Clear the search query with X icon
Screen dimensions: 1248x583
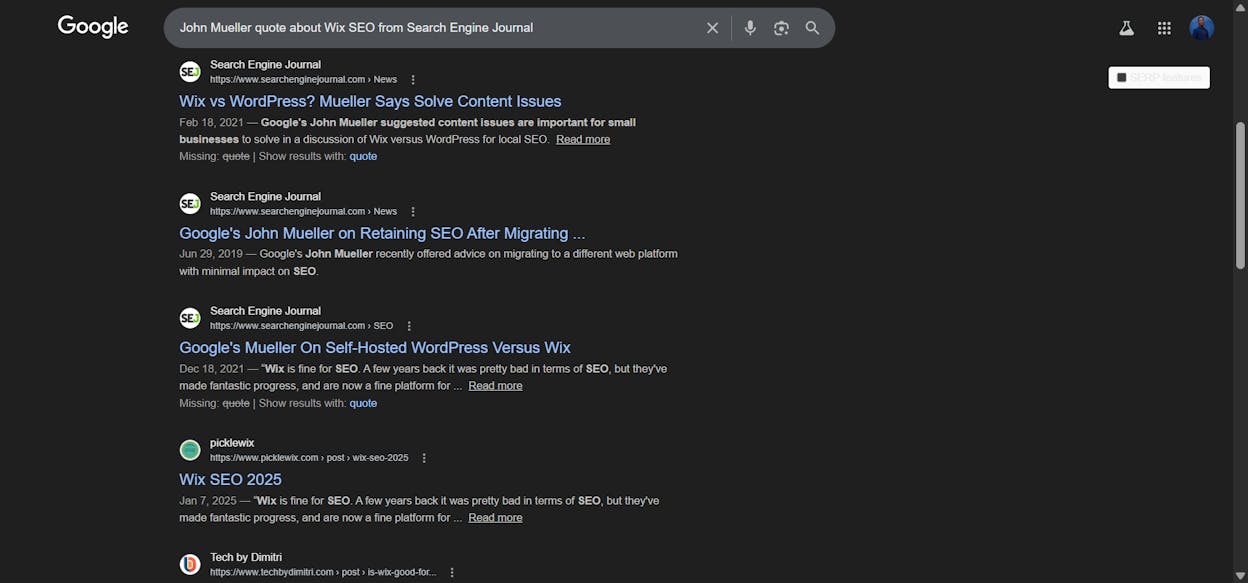712,28
